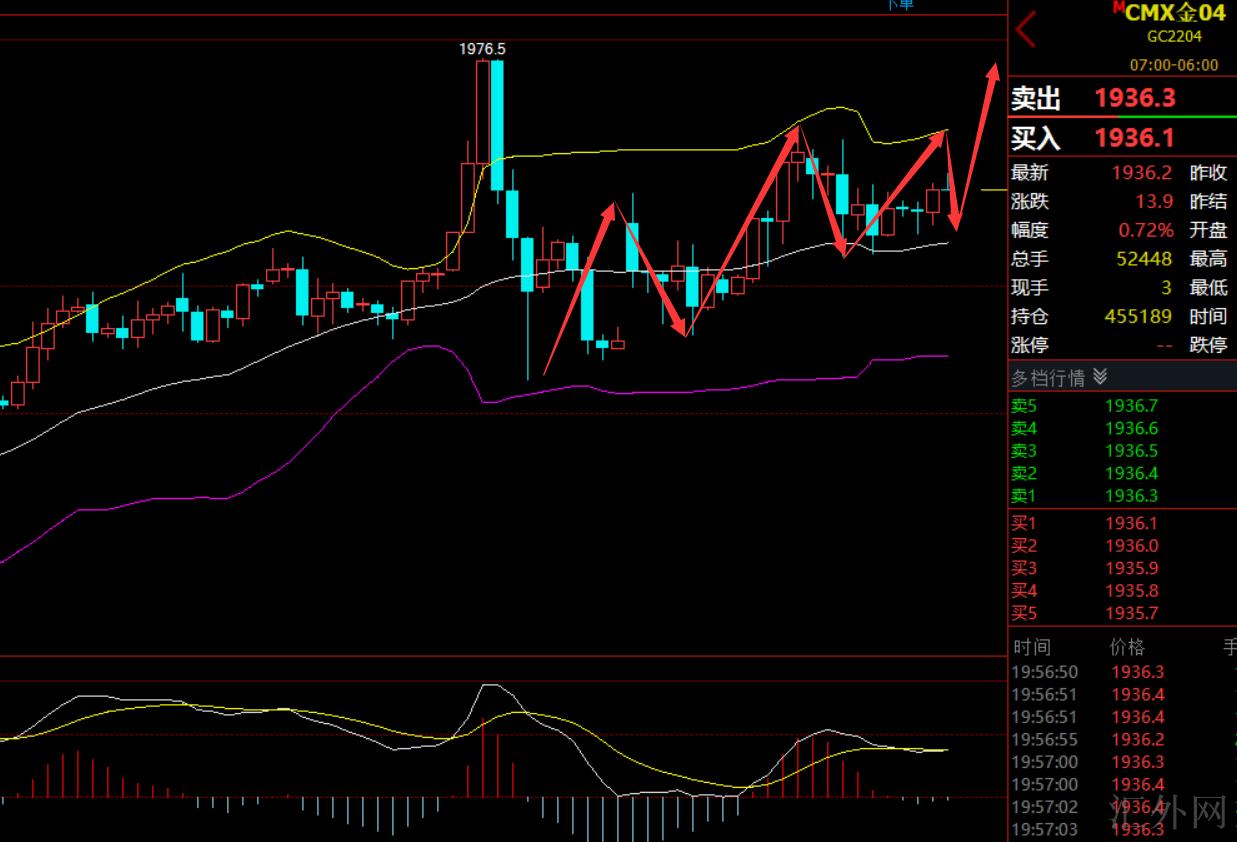1237x842 pixels.
Task: Click the 07:00-06:00 trading session time
Action: [1174, 65]
